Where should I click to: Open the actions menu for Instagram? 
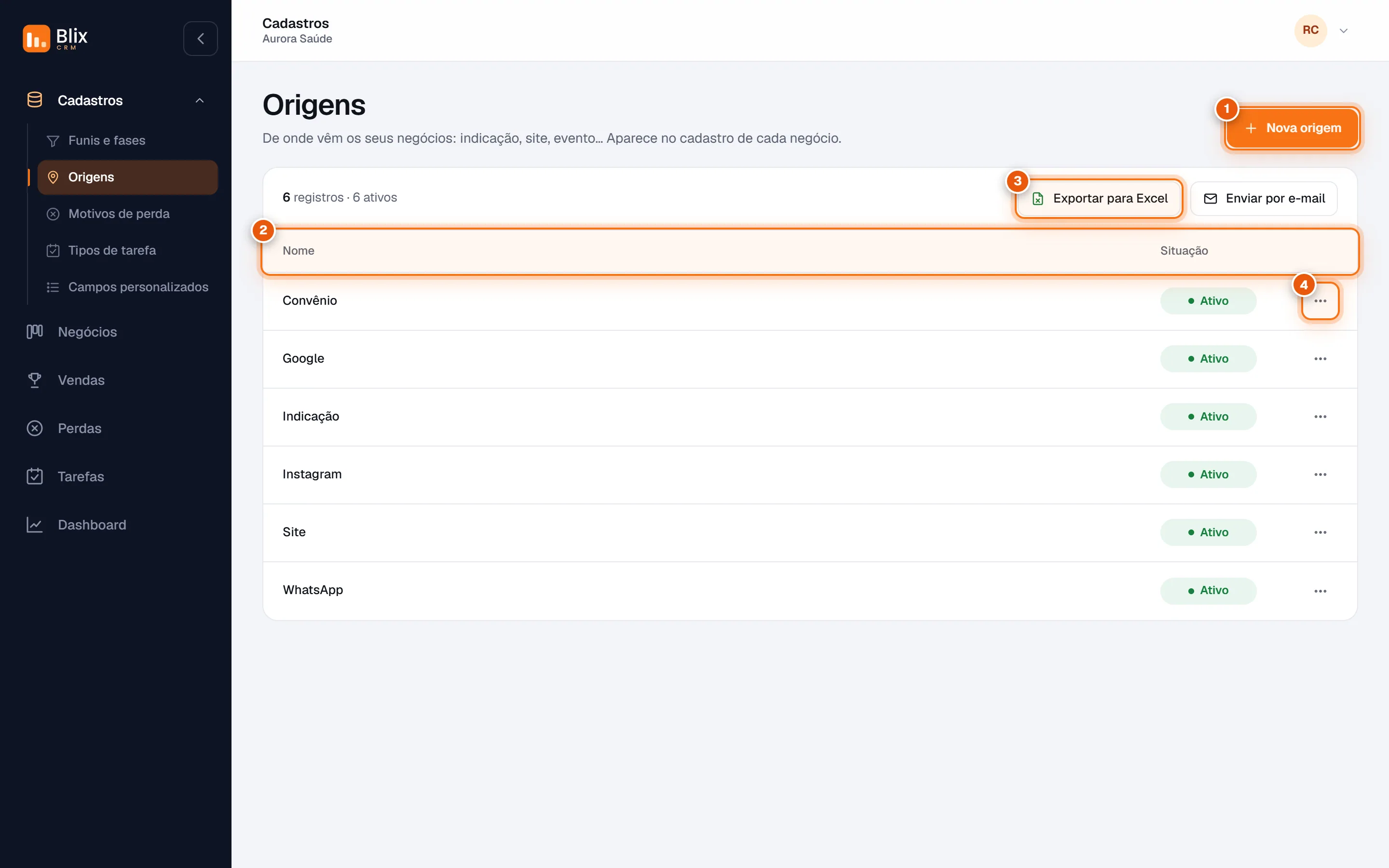(x=1320, y=475)
